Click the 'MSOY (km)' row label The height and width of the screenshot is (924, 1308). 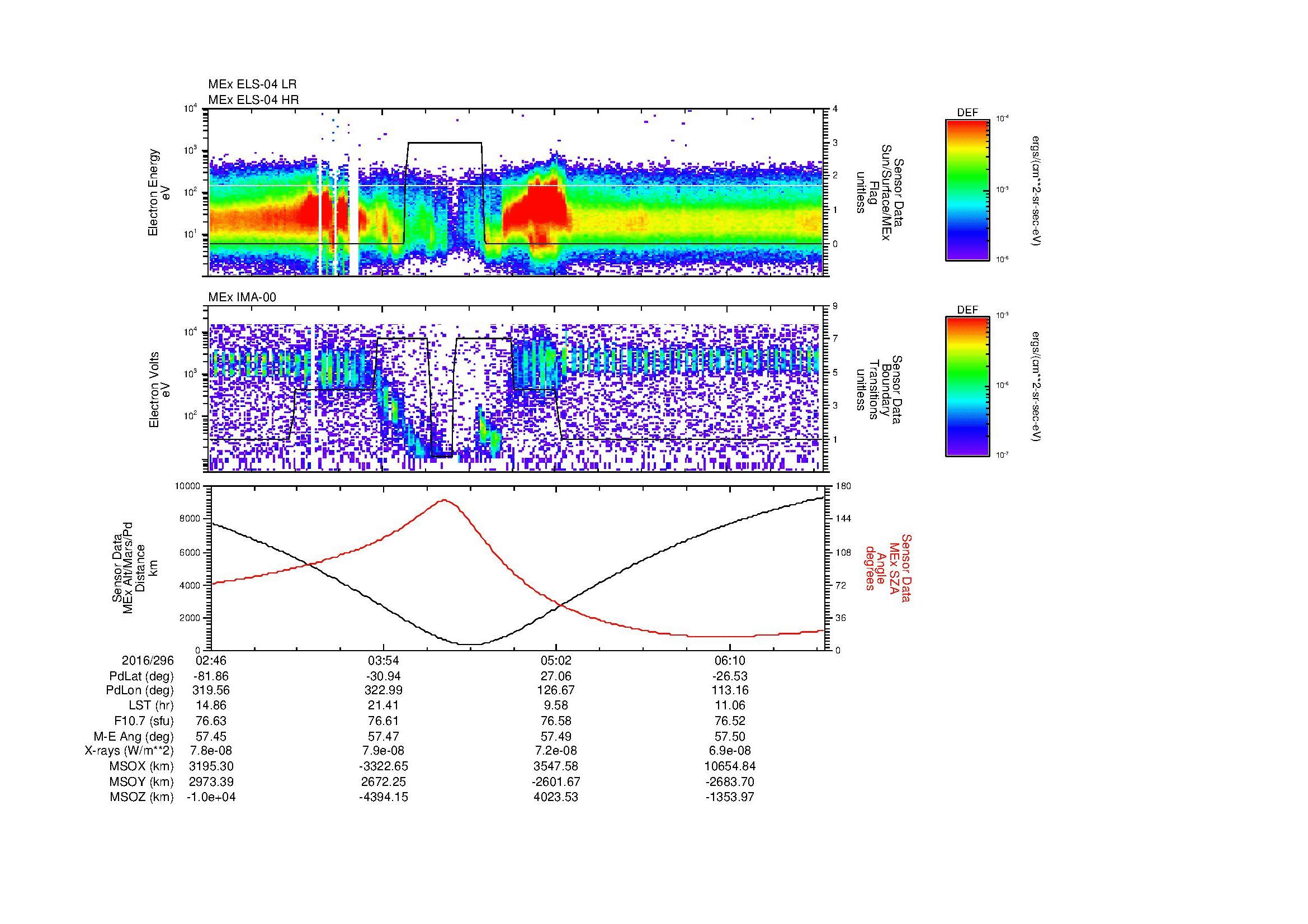pos(141,782)
